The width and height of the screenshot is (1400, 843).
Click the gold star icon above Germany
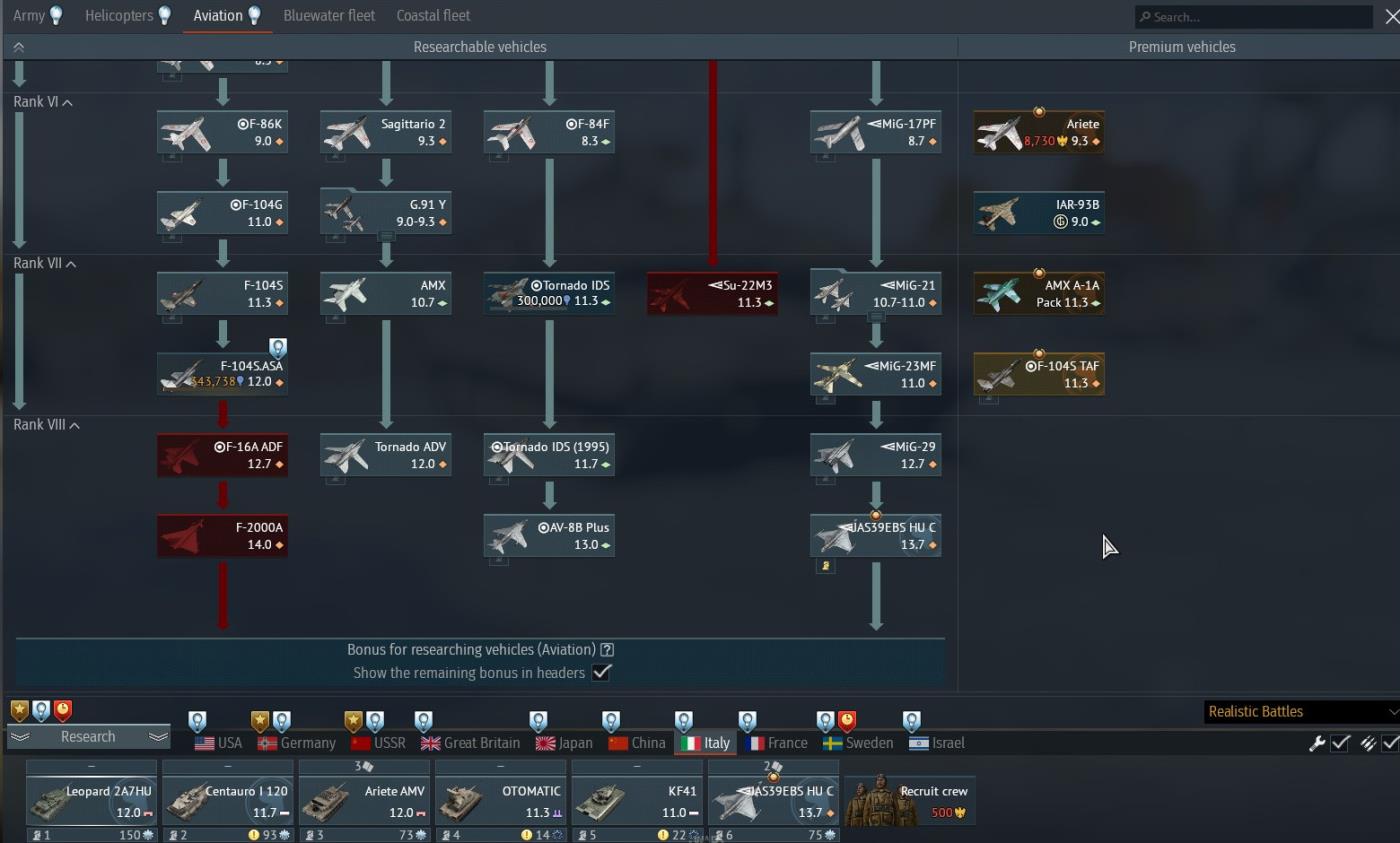click(260, 721)
